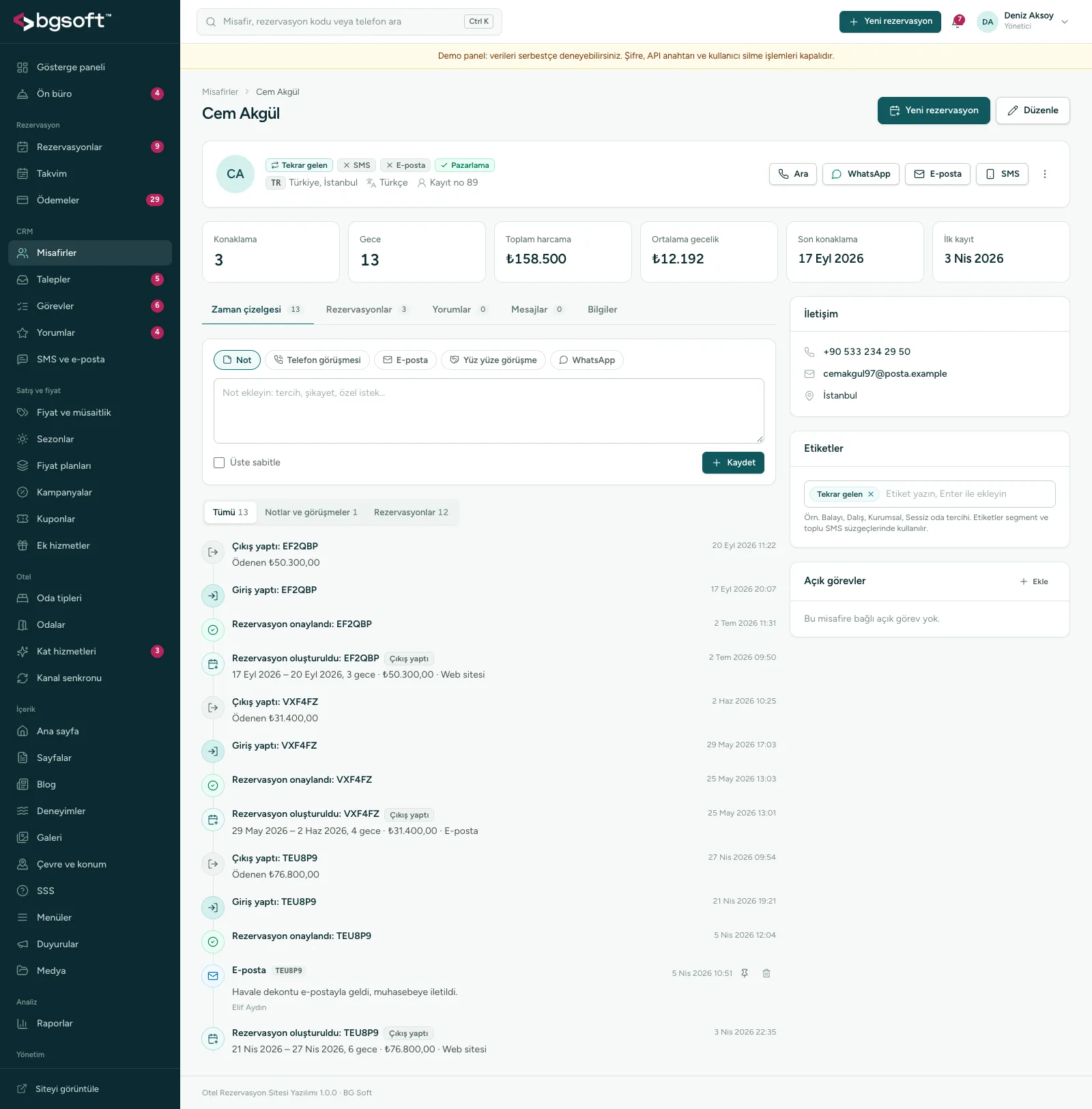
Task: Expand the Deniz Aksoy user menu
Action: (x=1023, y=21)
